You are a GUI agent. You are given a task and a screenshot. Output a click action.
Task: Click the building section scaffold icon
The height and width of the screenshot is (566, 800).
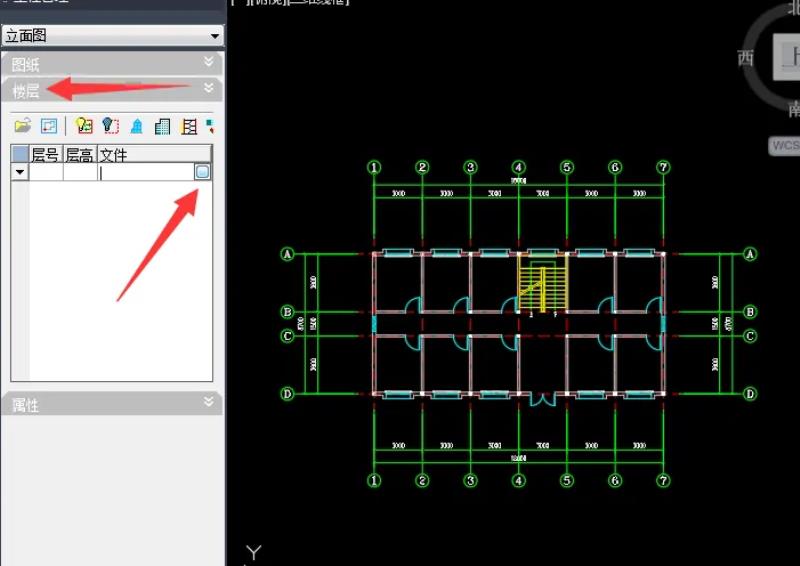point(189,126)
